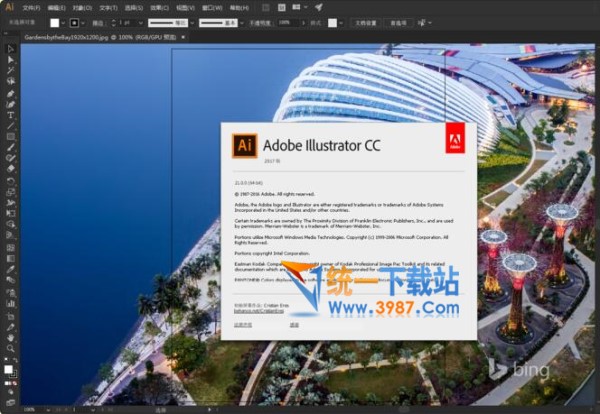The image size is (600, 414).
Task: Reset to default fill and stroke
Action: (6, 360)
